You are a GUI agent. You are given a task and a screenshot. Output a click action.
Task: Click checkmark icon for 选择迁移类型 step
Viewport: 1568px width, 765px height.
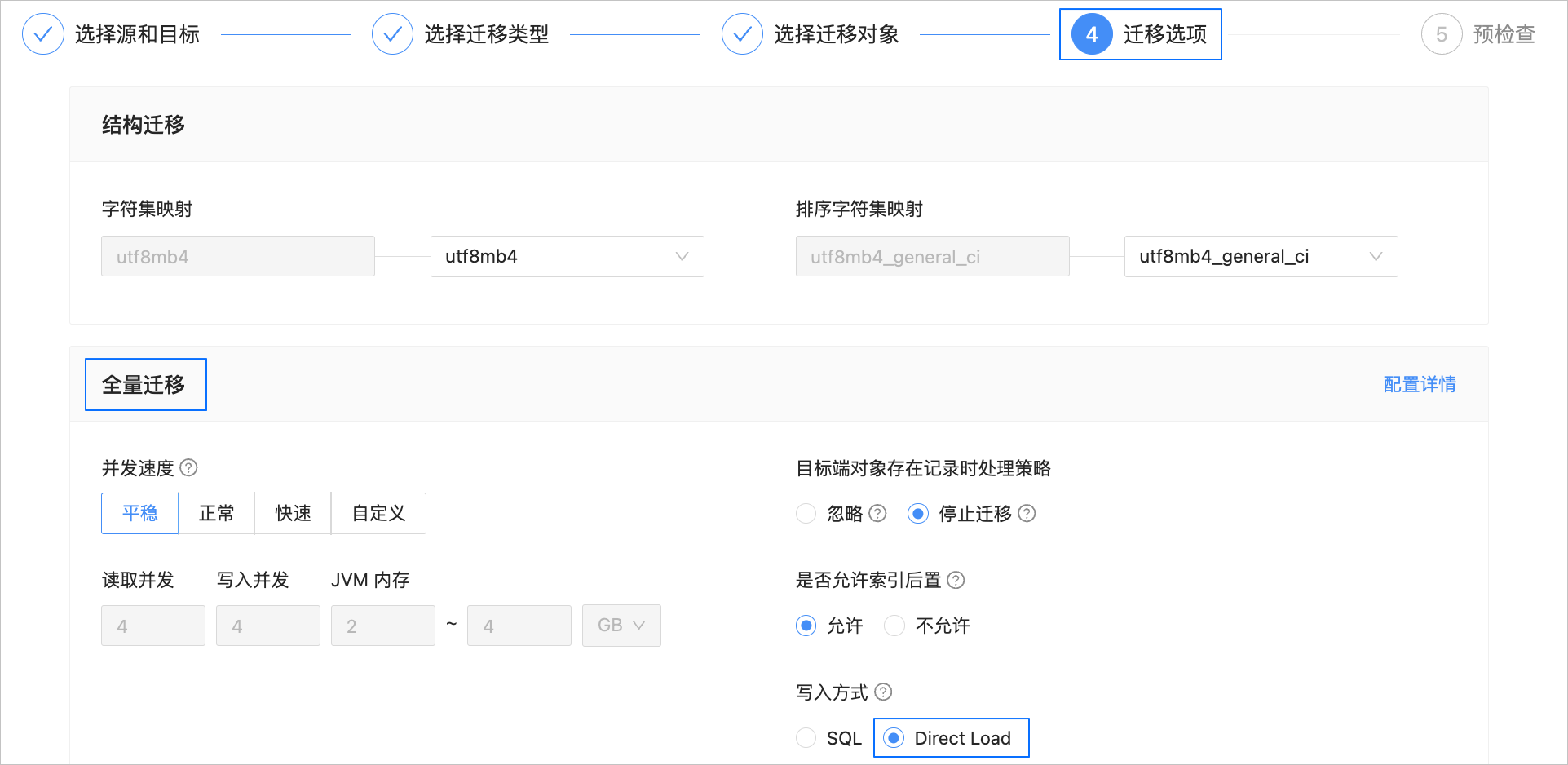[x=392, y=34]
